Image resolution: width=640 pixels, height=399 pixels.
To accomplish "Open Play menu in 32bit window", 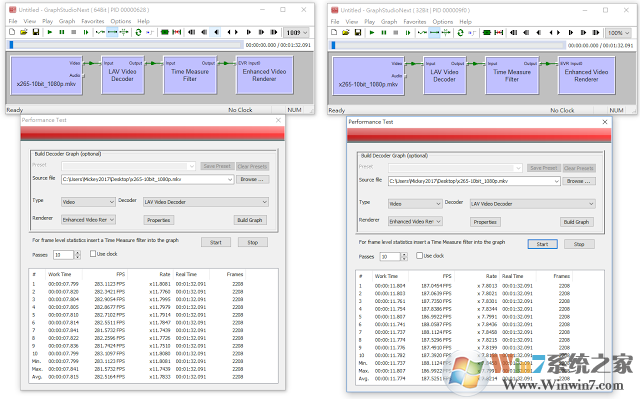I will pyautogui.click(x=370, y=22).
